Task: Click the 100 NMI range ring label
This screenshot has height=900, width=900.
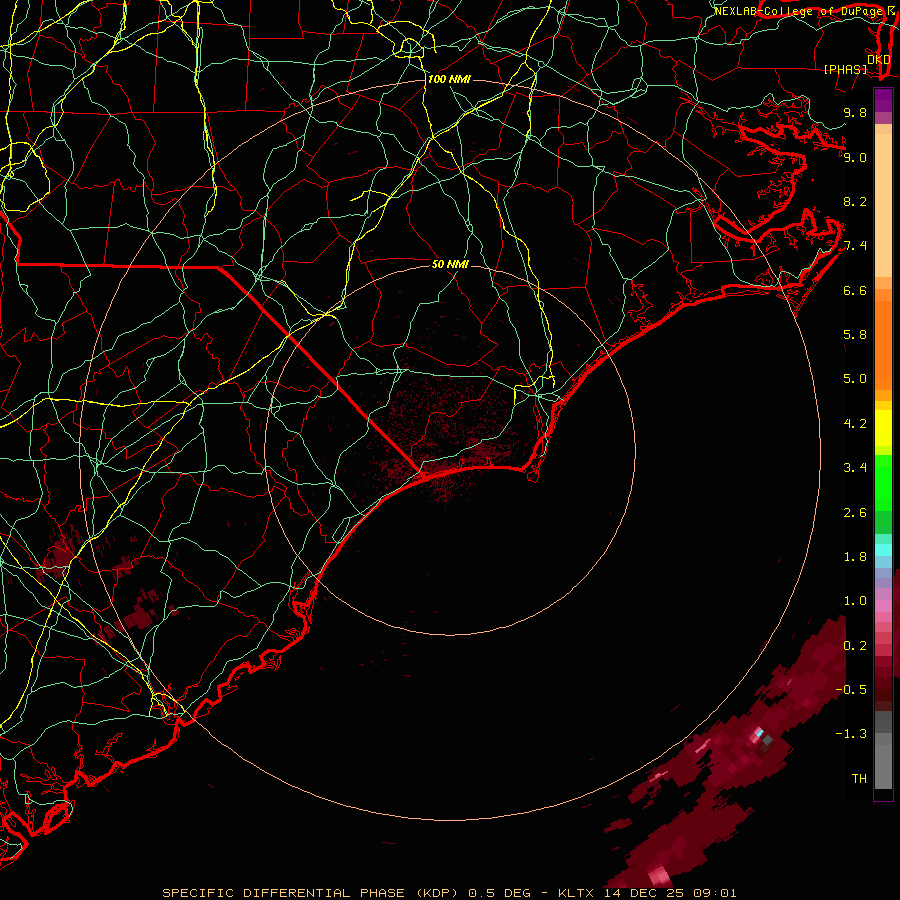Action: (x=449, y=79)
